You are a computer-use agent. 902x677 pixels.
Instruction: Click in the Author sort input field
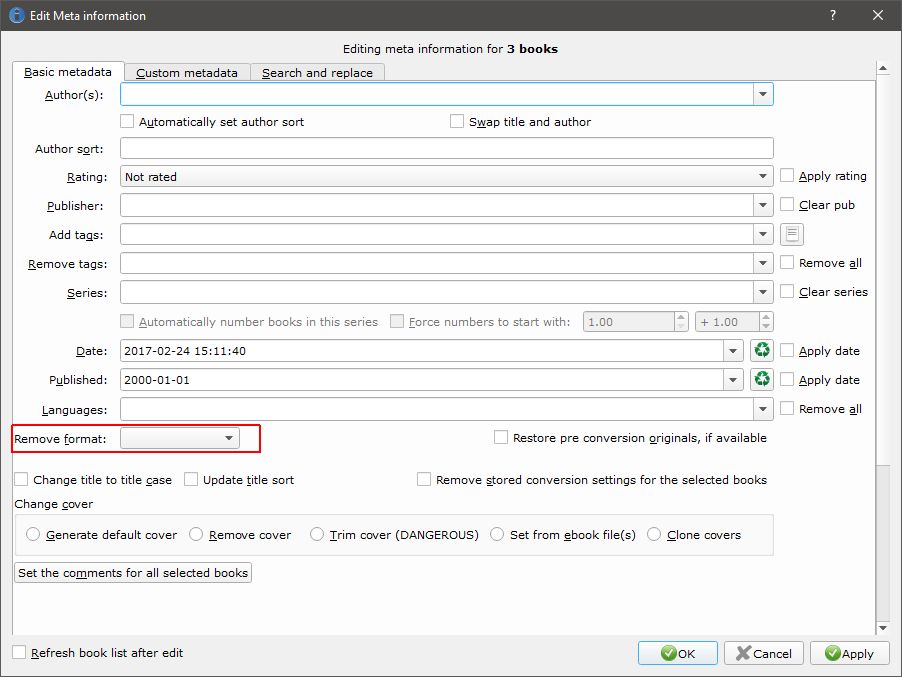click(x=446, y=148)
